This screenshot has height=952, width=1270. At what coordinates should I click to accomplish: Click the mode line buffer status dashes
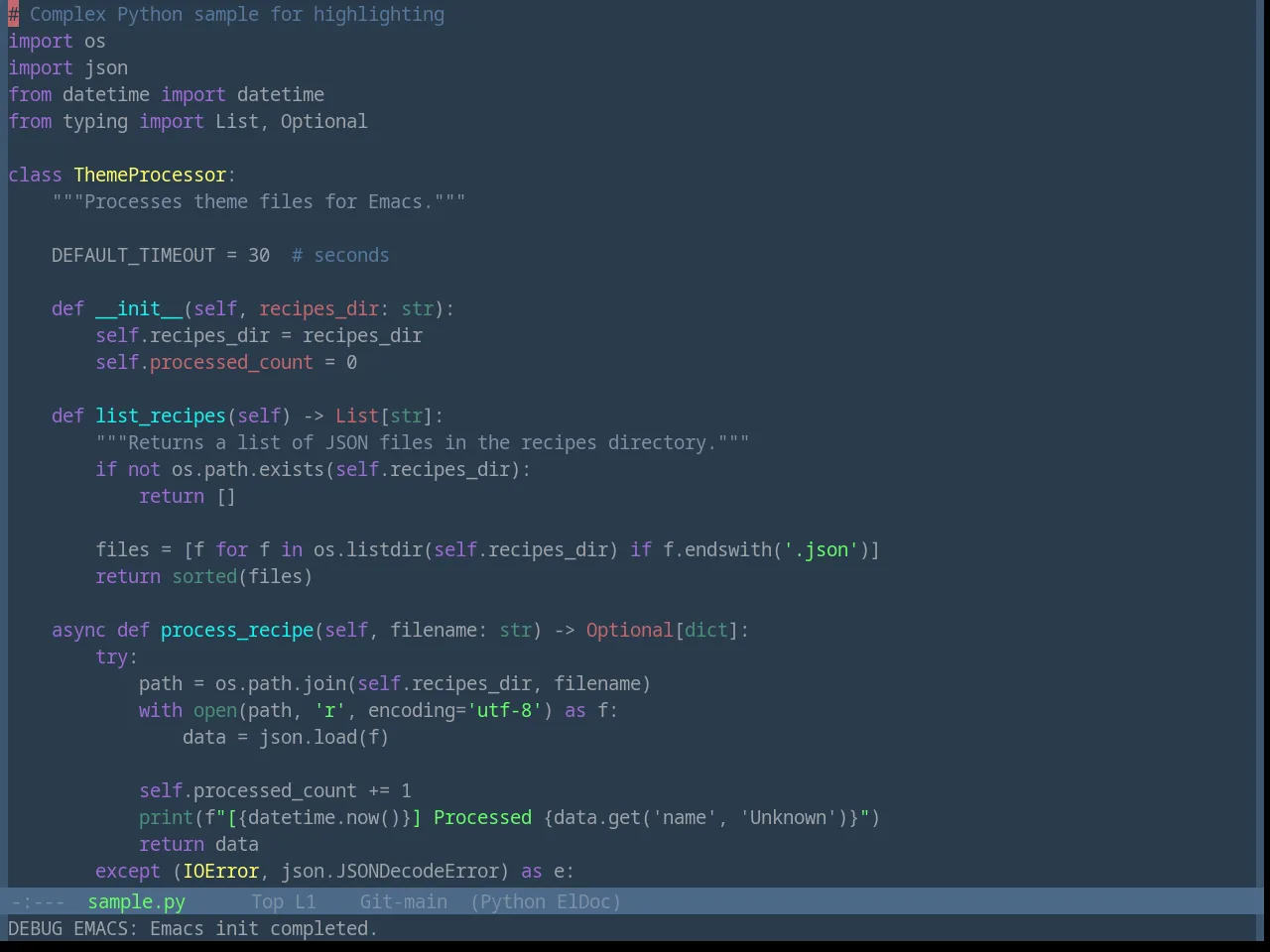[38, 901]
